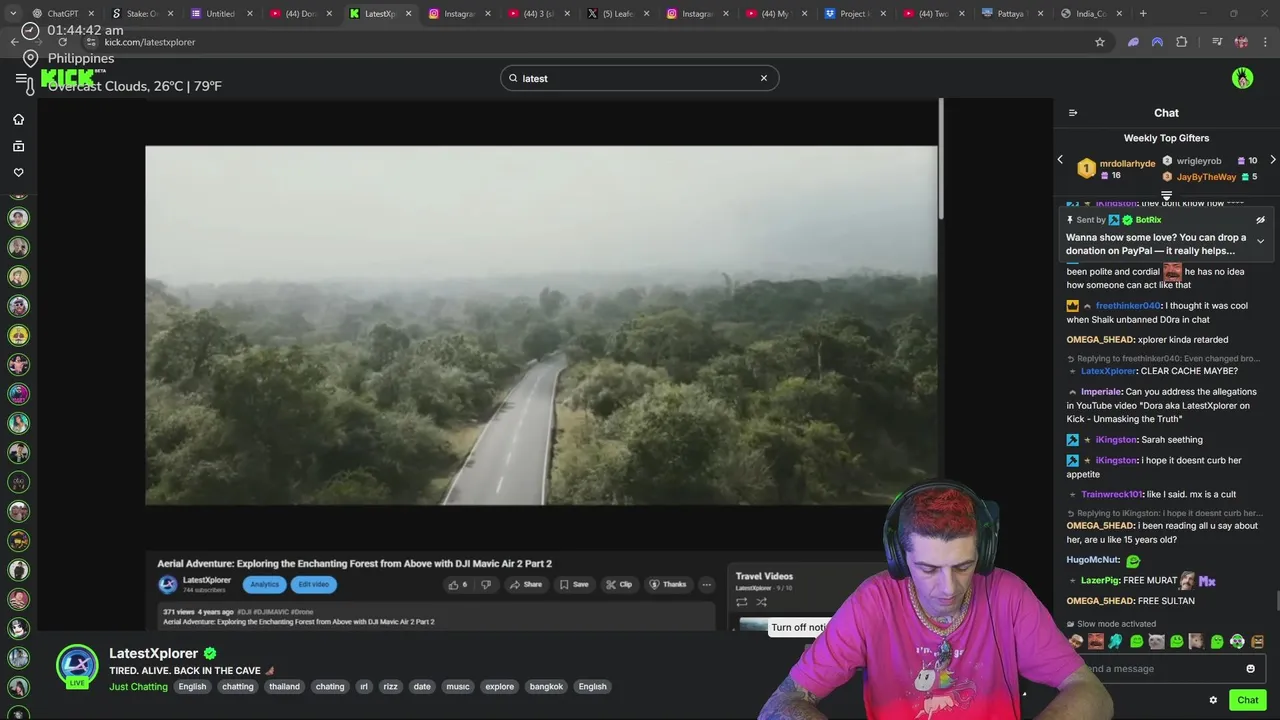1280x720 pixels.
Task: Click the video page scrollbar
Action: tap(941, 160)
